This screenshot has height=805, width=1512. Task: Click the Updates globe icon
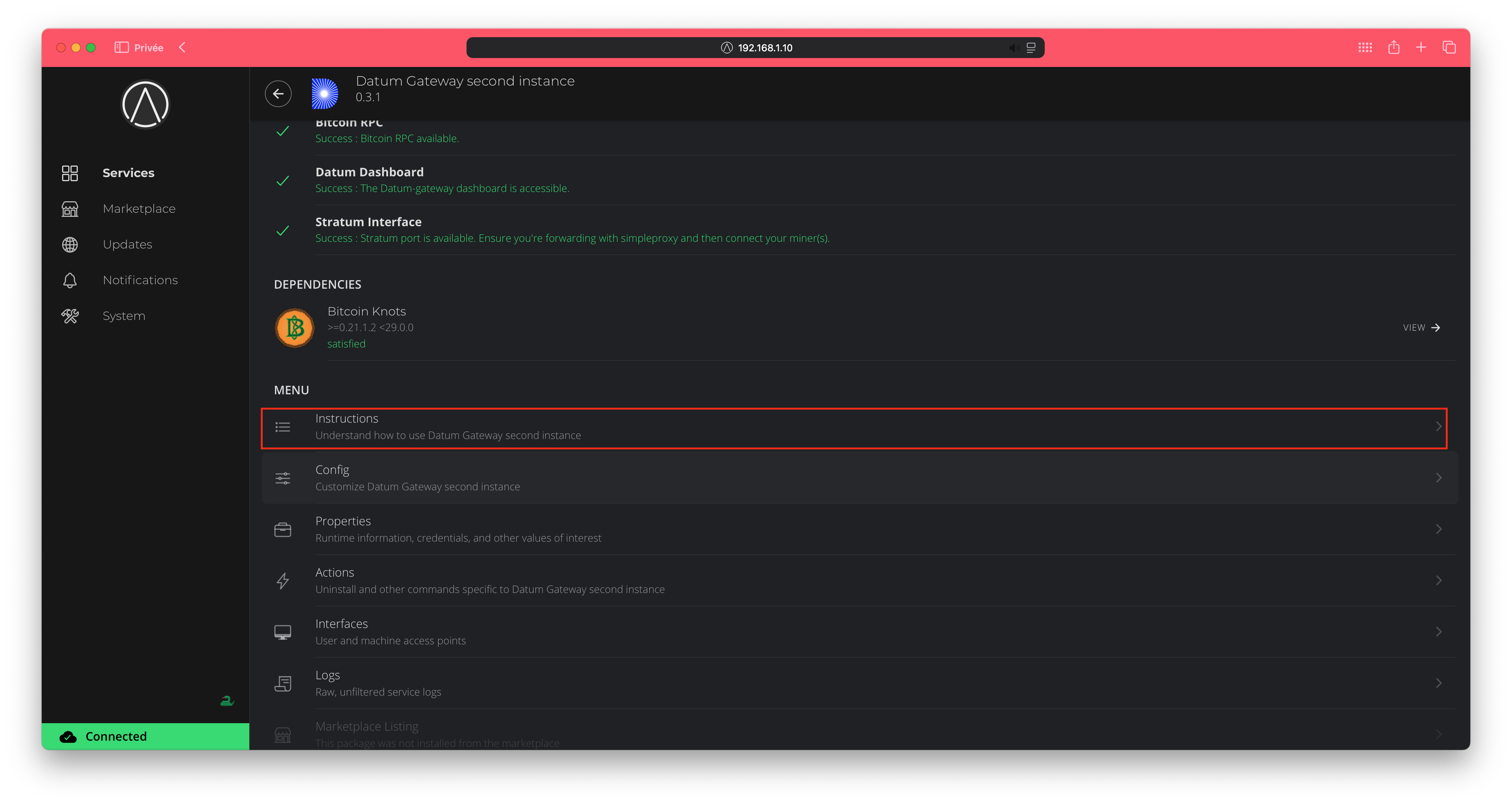[x=70, y=245]
